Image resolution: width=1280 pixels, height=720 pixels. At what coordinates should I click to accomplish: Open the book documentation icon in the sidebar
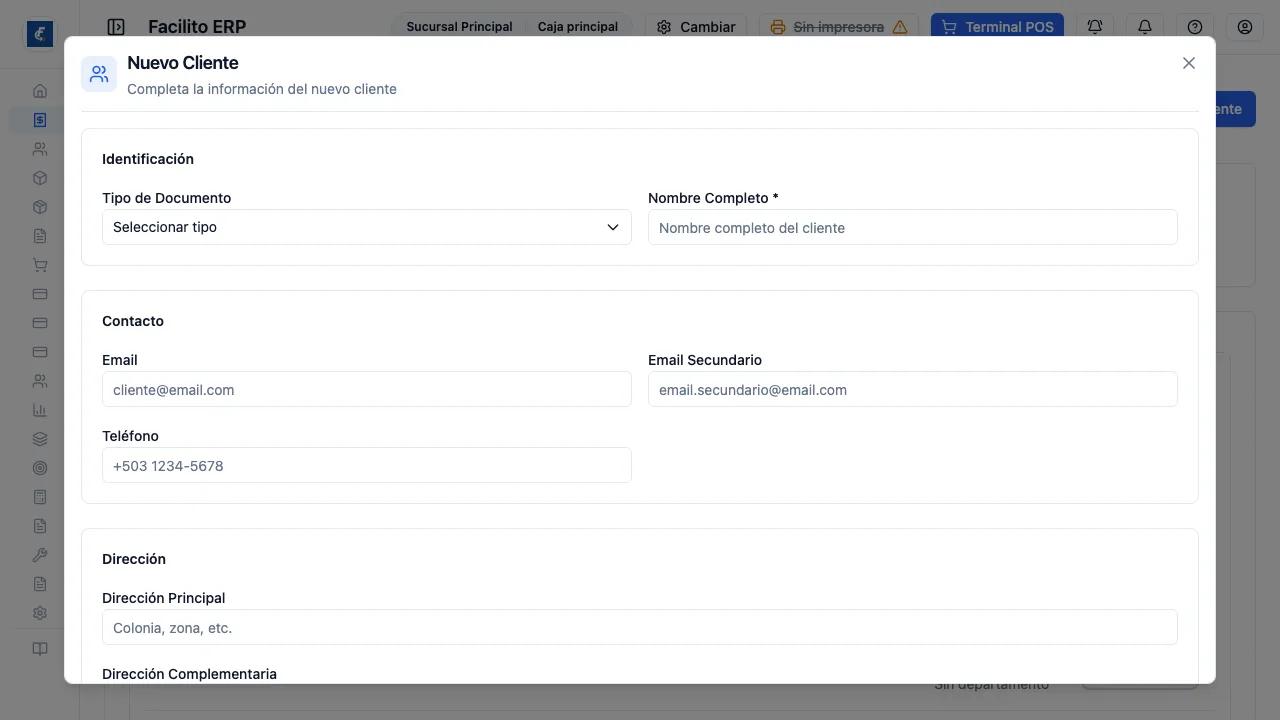tap(40, 649)
